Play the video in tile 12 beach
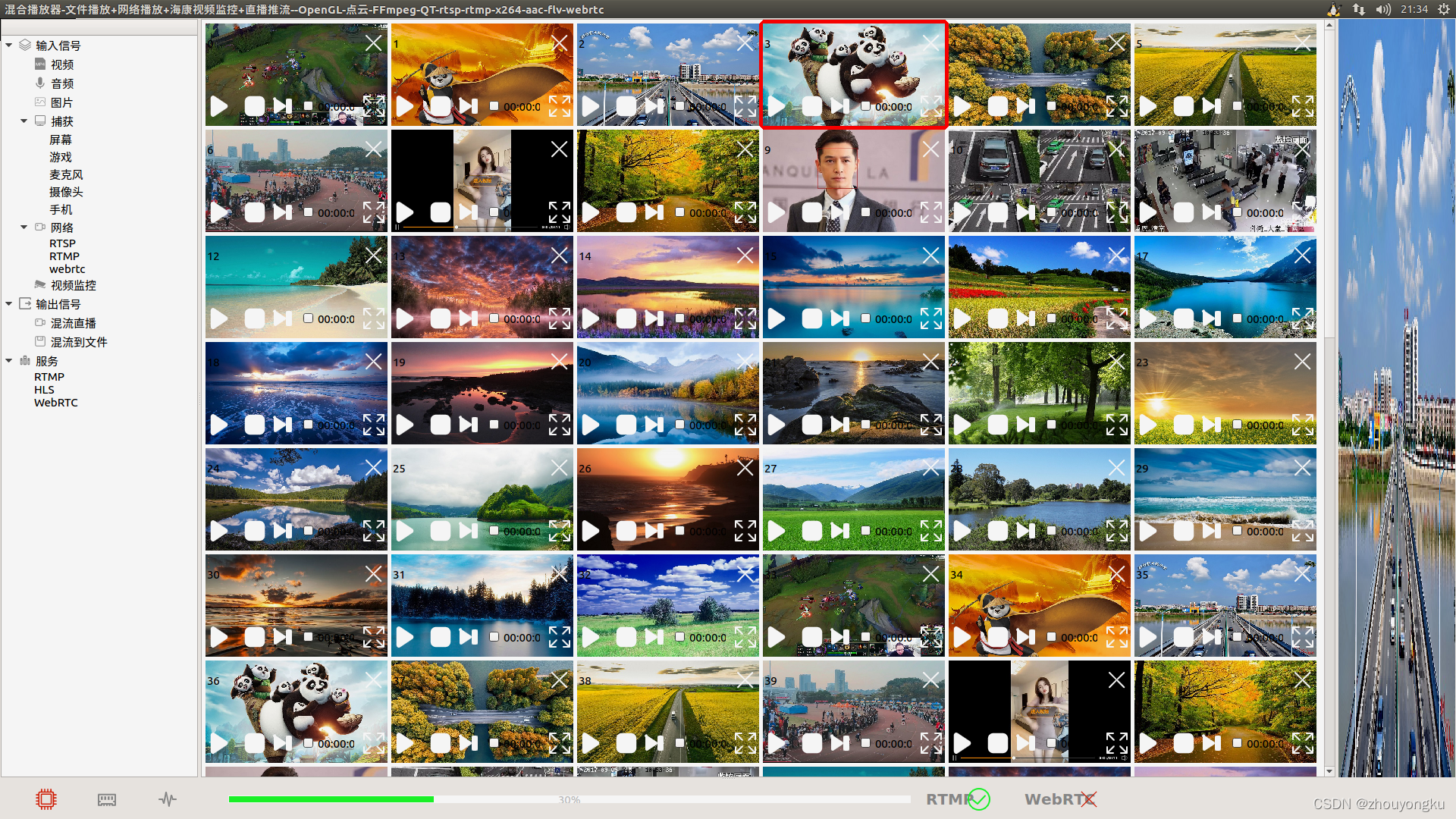This screenshot has height=819, width=1456. 219,318
